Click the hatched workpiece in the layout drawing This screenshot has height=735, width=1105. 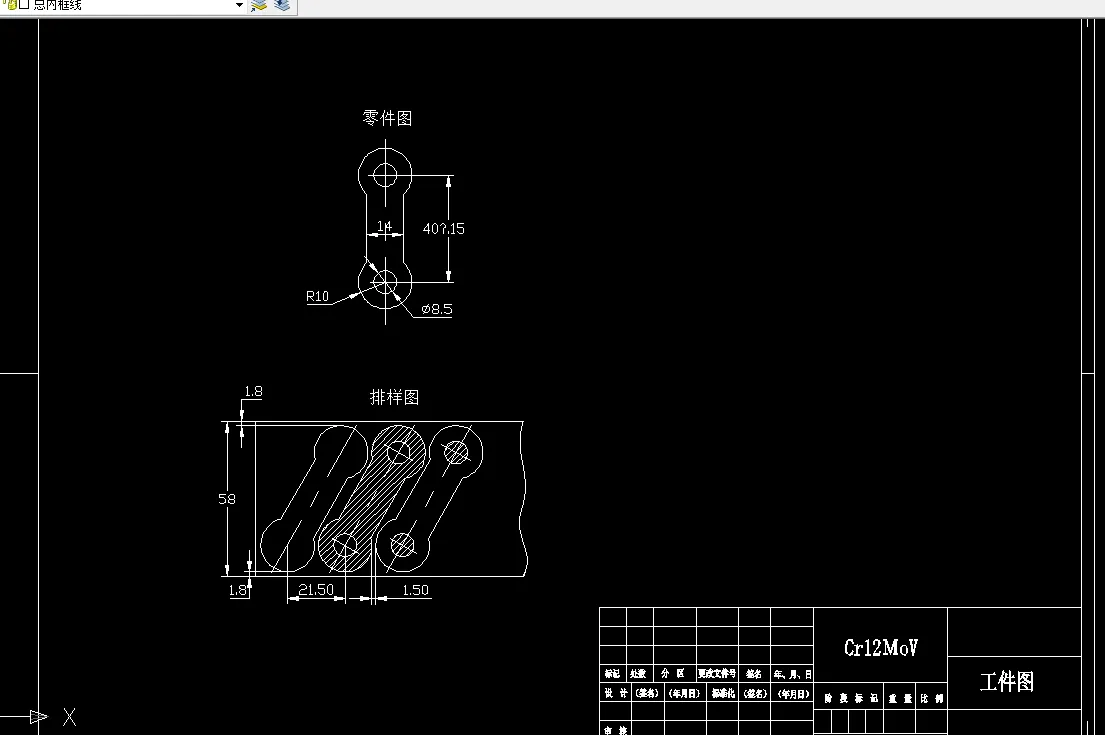coord(375,495)
